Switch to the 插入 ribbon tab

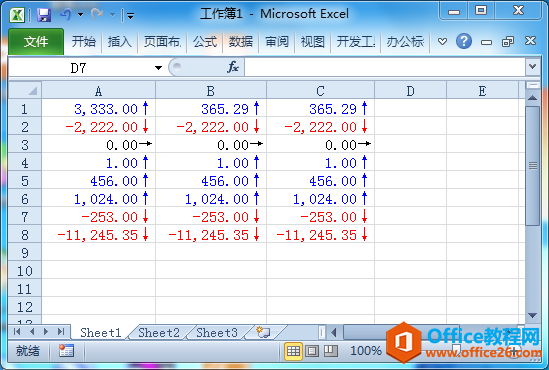coord(119,42)
